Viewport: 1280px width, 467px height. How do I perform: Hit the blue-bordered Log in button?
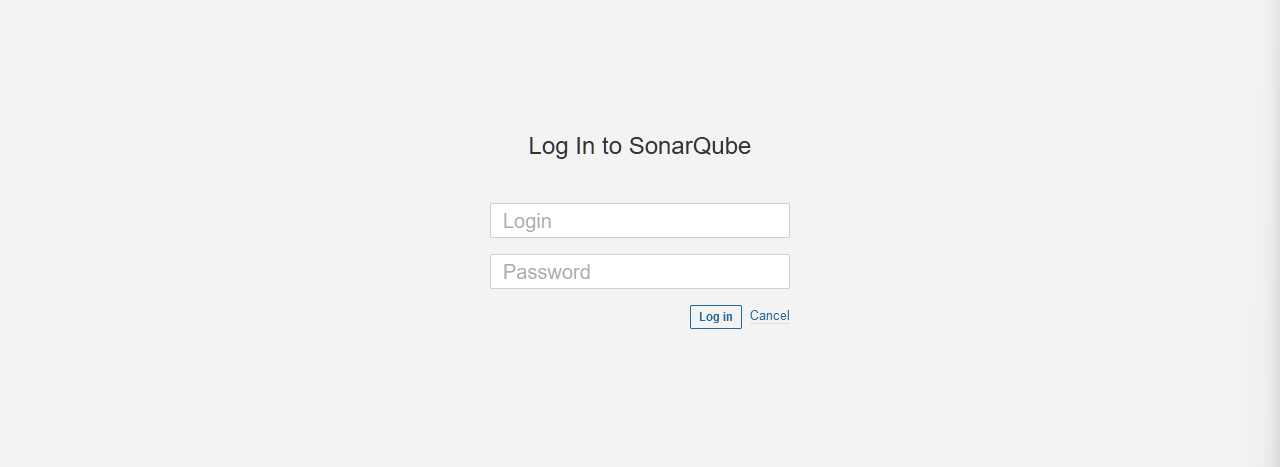coord(715,317)
